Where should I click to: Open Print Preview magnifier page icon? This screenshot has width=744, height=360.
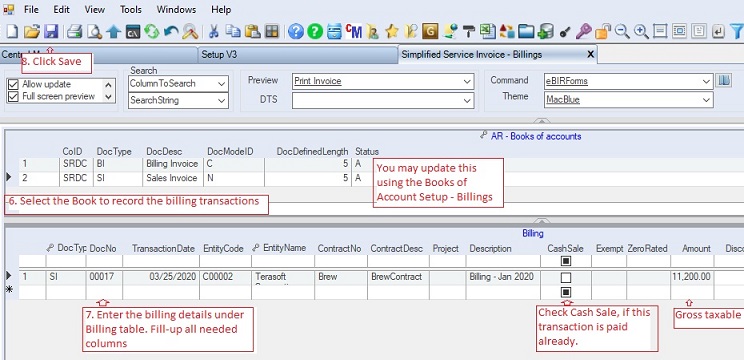coord(95,32)
